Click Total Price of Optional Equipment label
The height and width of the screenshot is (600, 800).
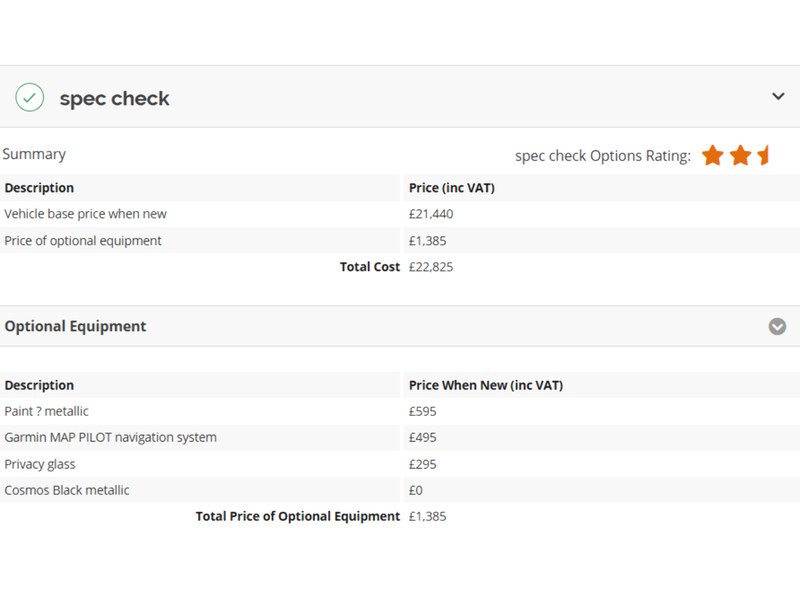click(297, 516)
